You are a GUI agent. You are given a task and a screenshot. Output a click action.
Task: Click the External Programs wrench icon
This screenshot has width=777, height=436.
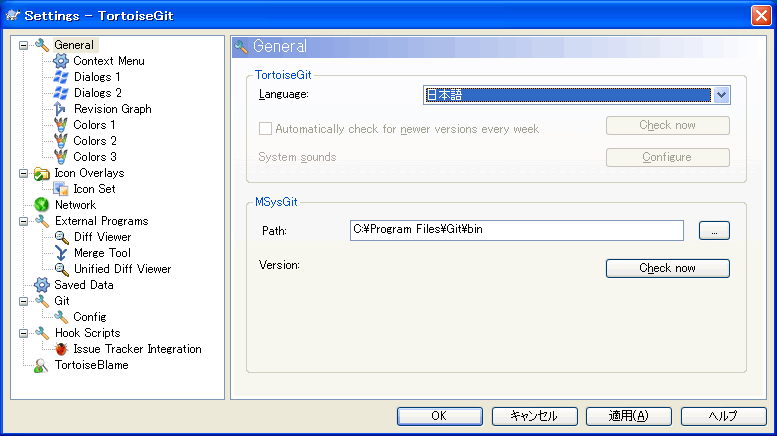(x=42, y=221)
